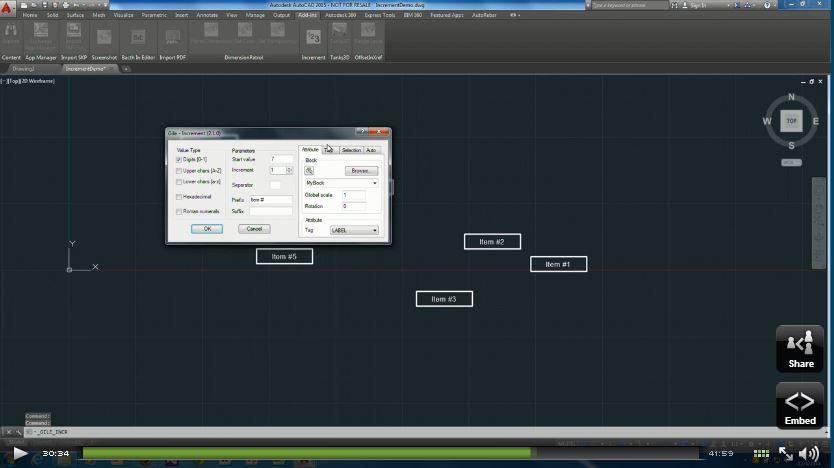
Task: Click OK in the Increment dialog
Action: click(x=207, y=229)
